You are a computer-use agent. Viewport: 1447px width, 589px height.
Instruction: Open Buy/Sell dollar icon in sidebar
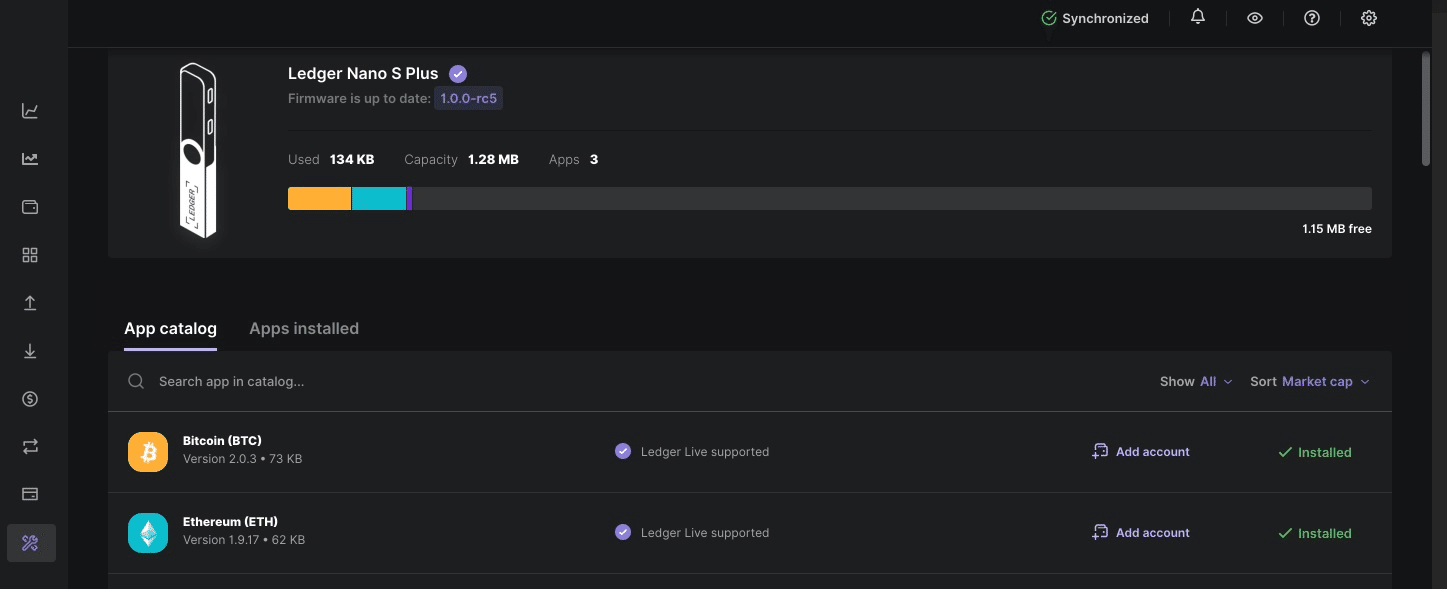coord(30,399)
